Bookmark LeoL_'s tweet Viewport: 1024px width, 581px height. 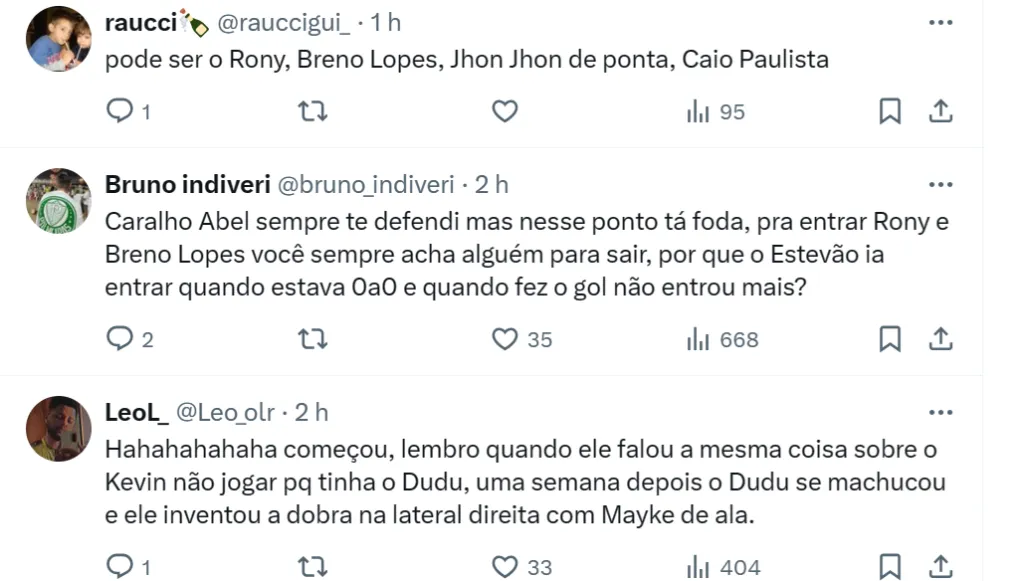pyautogui.click(x=889, y=567)
